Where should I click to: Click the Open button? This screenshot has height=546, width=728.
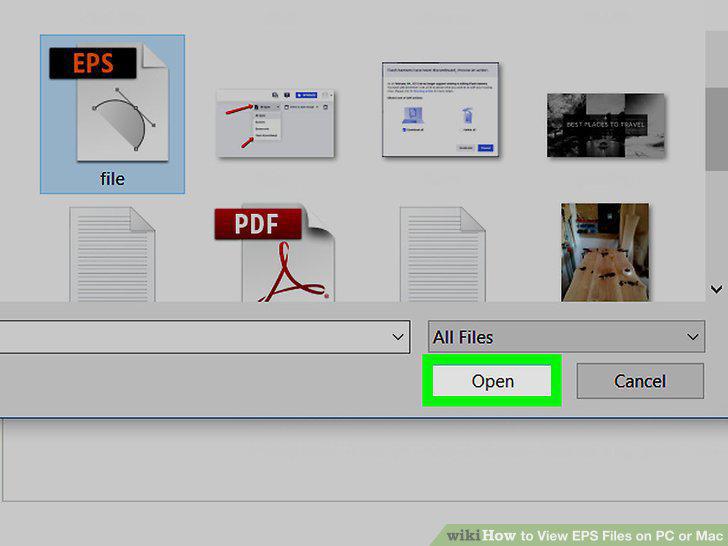tap(492, 381)
